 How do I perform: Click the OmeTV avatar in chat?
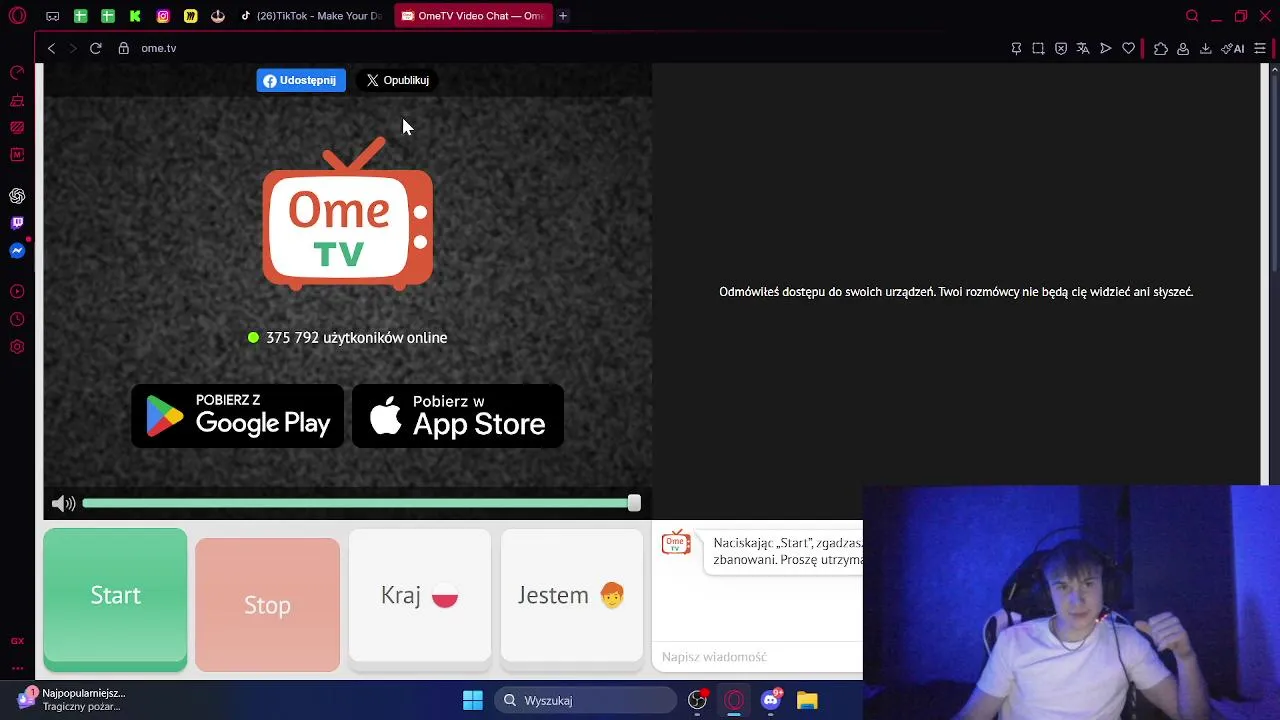[676, 544]
